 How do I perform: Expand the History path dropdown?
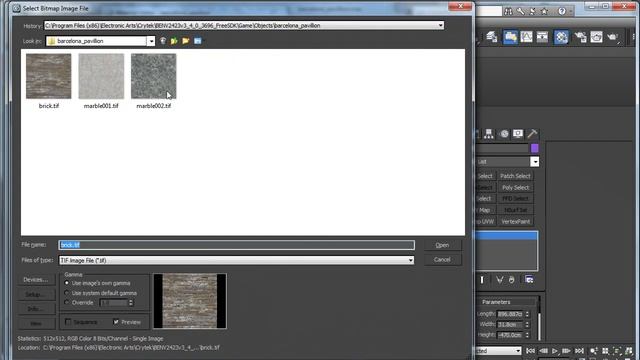pos(440,25)
